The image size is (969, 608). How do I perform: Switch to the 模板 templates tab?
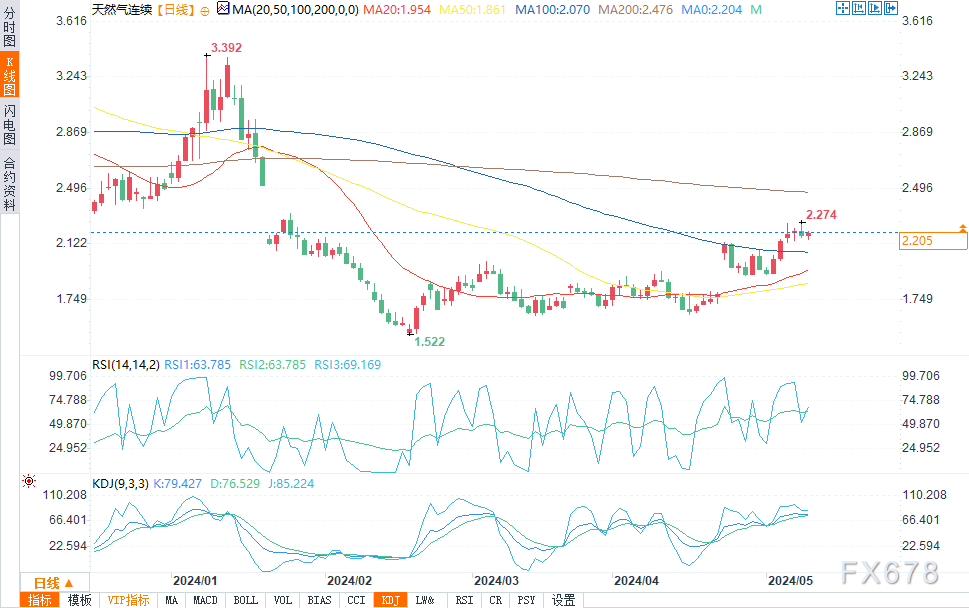click(x=79, y=600)
